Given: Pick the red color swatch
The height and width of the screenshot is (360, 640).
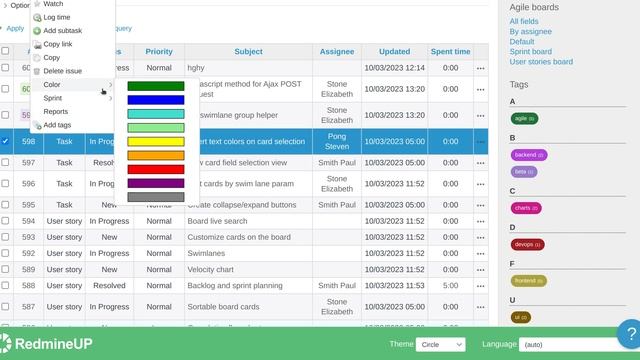Looking at the screenshot, I should [156, 169].
